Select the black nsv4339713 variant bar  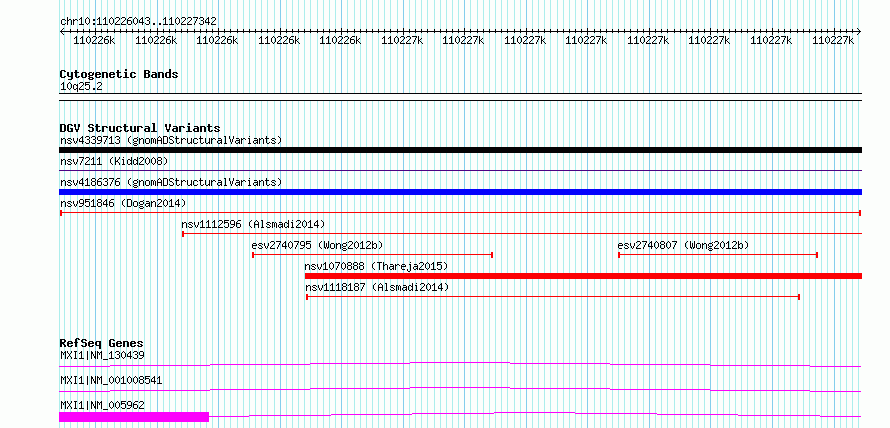[460, 150]
